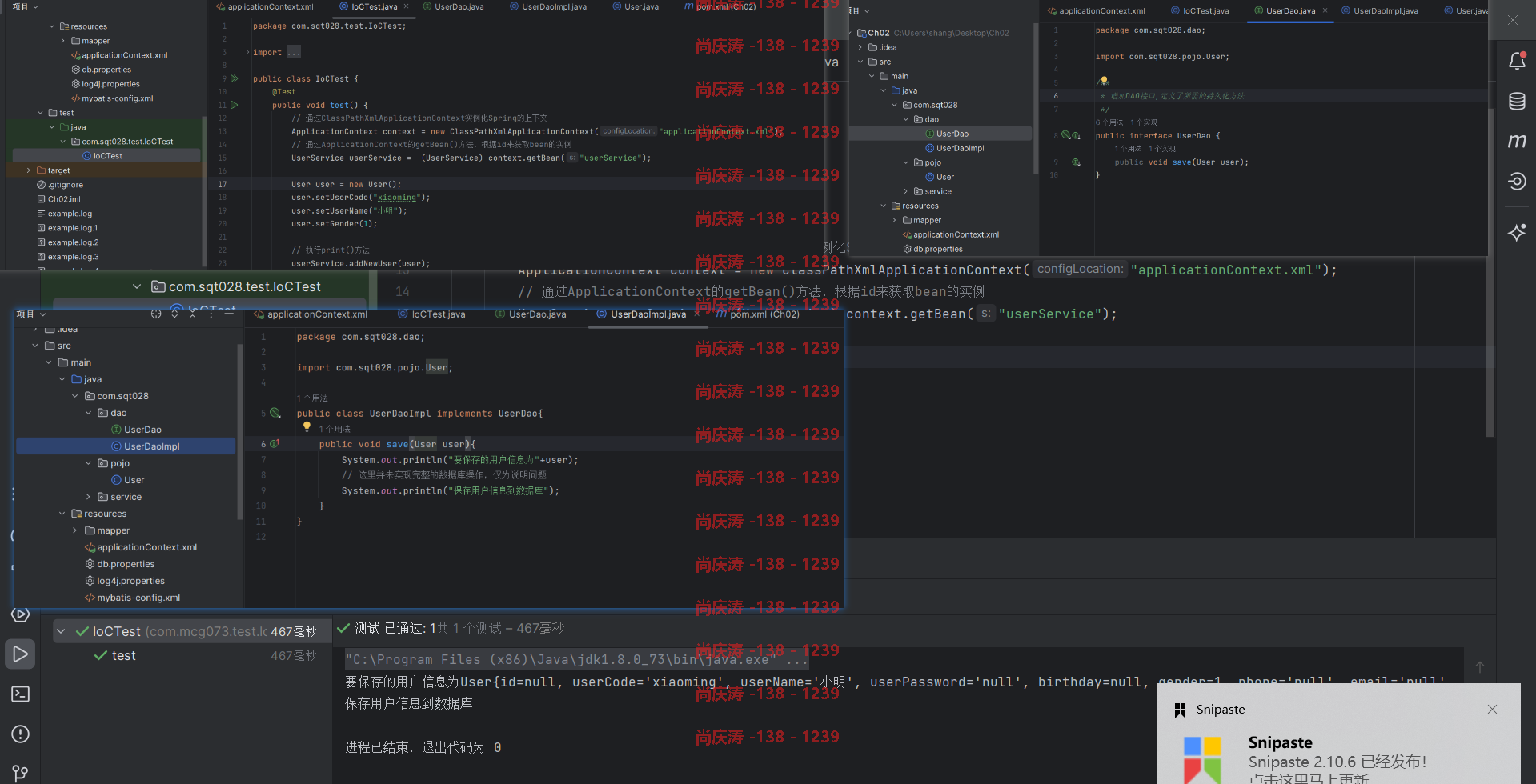
Task: Open the AI Assistant sparkle icon
Action: (1517, 233)
